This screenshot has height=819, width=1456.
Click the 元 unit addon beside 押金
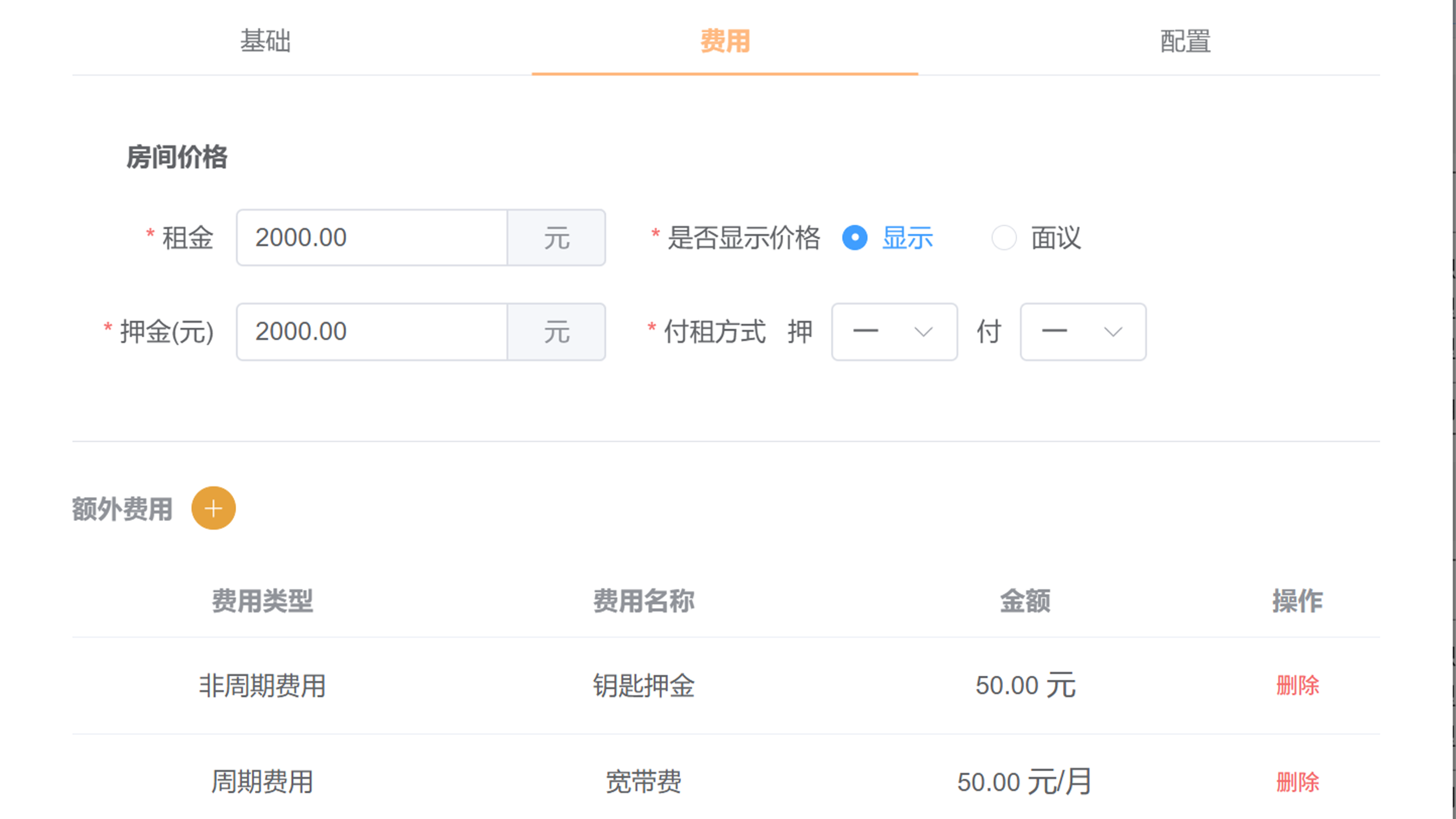point(556,332)
